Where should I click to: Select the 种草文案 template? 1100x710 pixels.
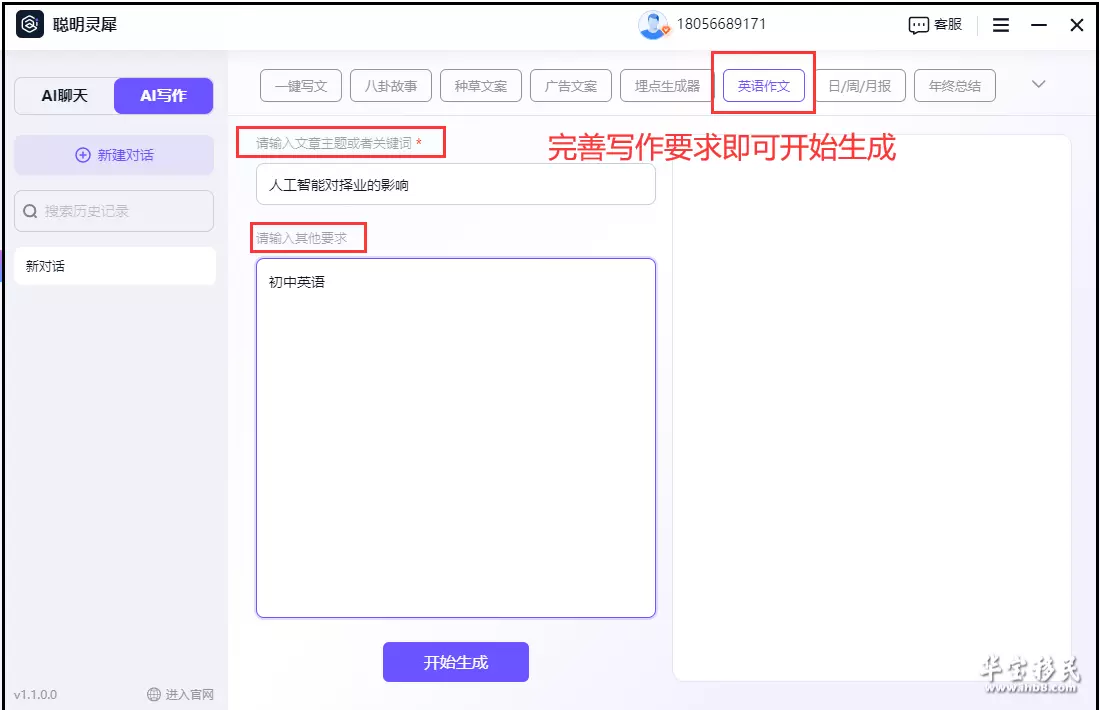[481, 86]
